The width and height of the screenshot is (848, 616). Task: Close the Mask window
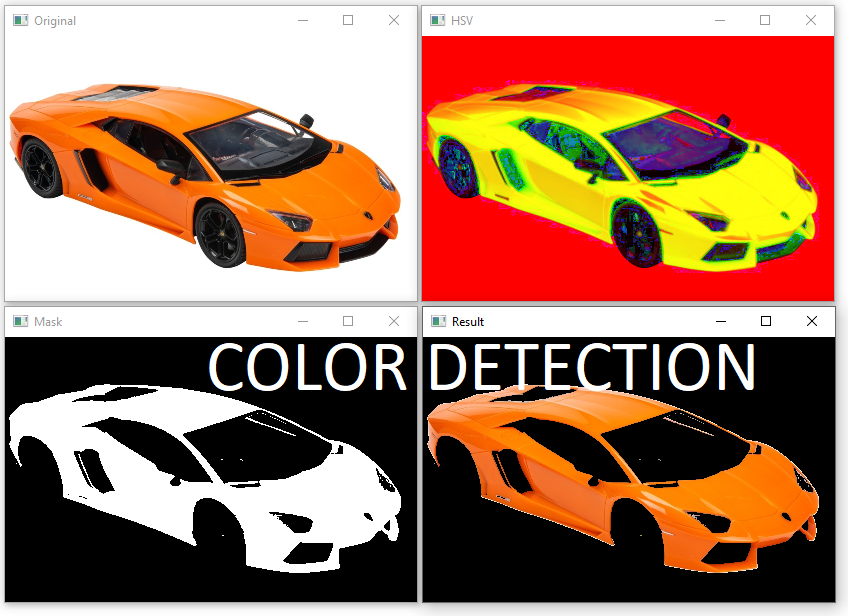(394, 321)
